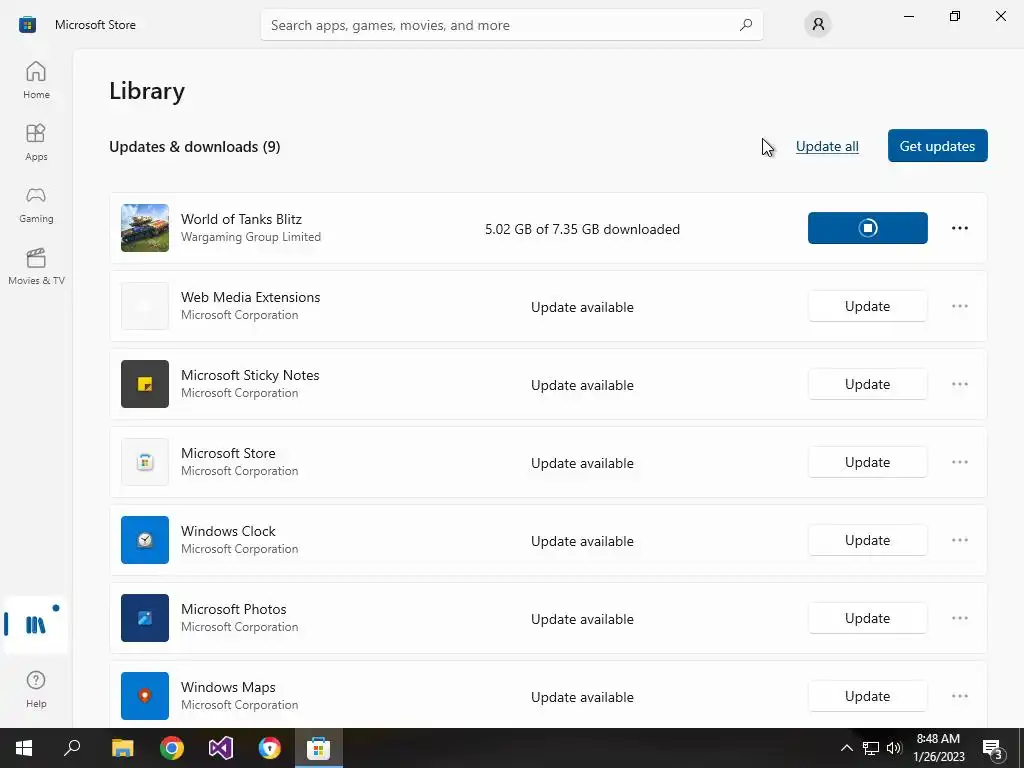Stop the World of Tanks Blitz download
Screen dimensions: 1024x768
pos(867,228)
